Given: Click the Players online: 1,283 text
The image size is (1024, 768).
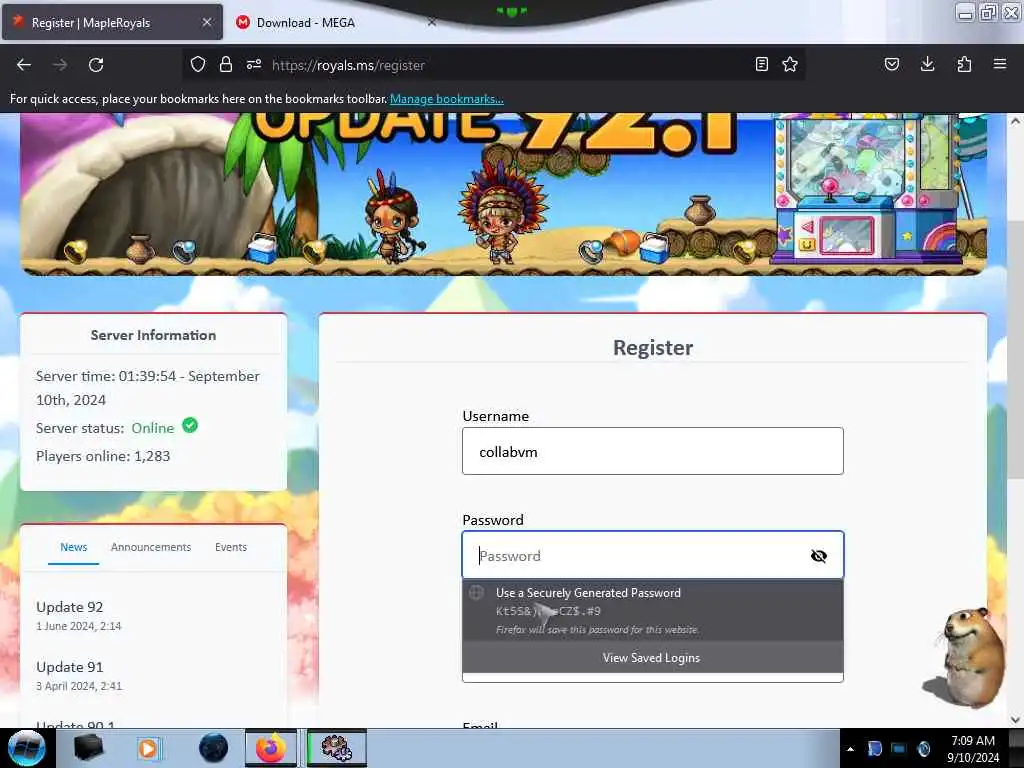Looking at the screenshot, I should click(x=103, y=456).
